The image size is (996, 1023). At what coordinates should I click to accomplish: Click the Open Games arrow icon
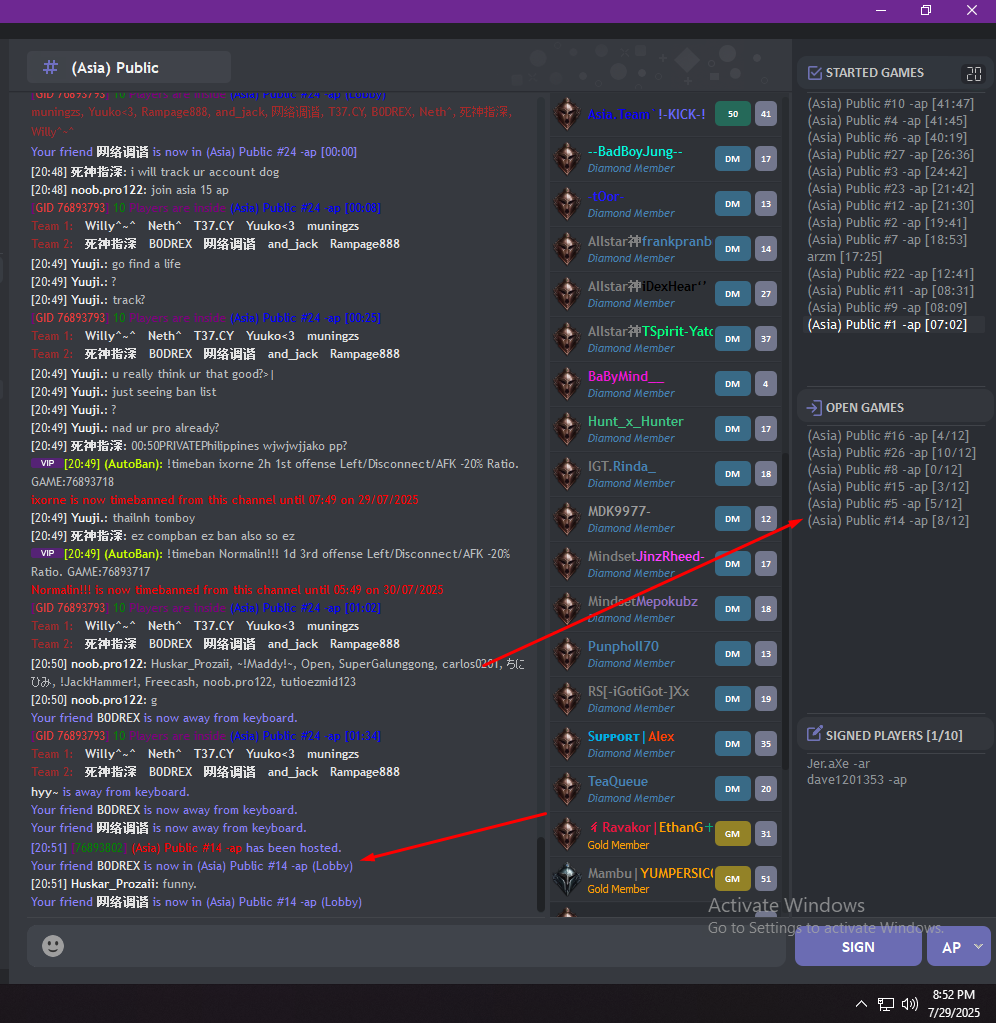[814, 408]
